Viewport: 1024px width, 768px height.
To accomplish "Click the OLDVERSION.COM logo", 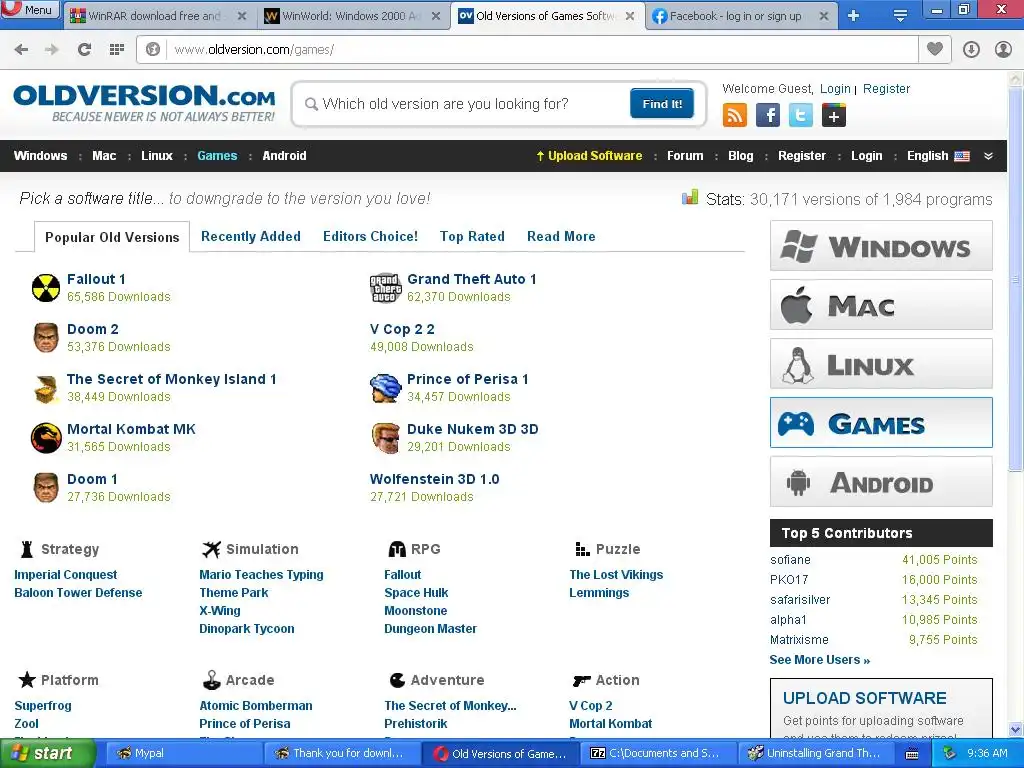I will point(144,103).
